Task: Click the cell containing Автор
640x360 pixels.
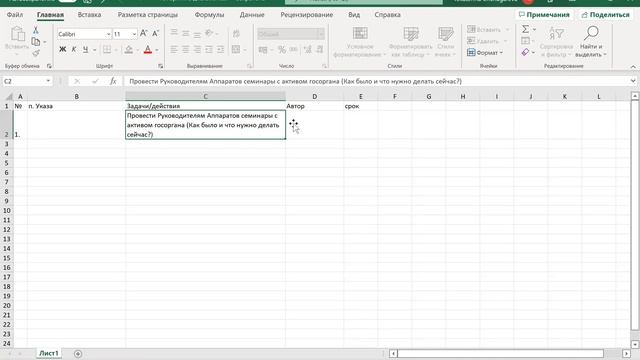Action: (314, 106)
